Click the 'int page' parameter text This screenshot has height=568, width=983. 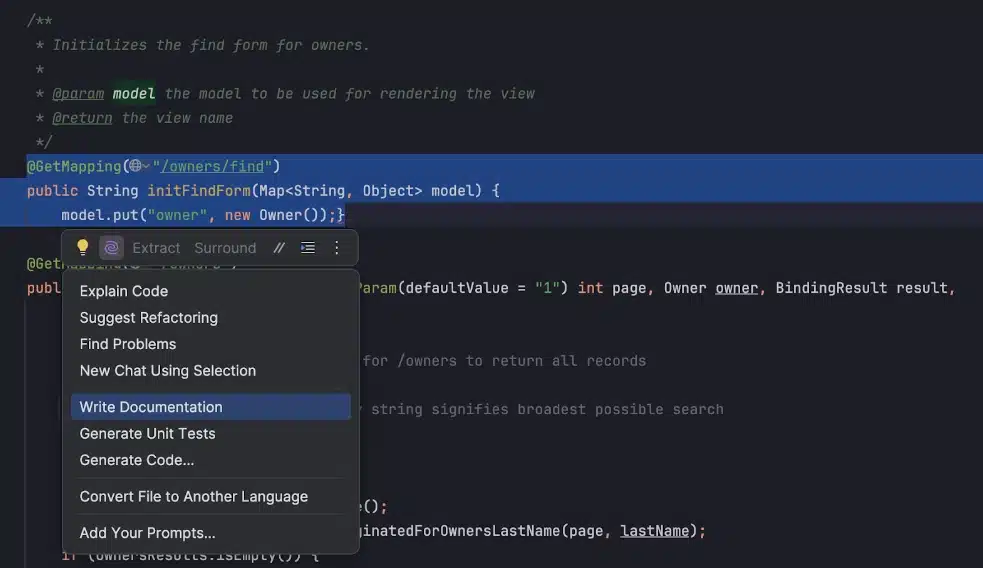pos(611,288)
